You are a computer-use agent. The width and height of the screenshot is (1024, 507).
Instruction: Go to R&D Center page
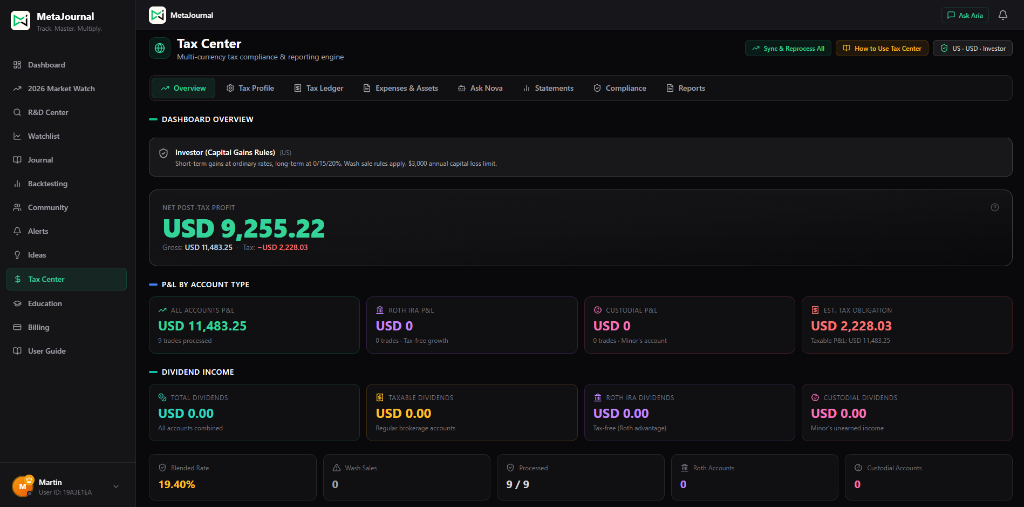point(67,112)
